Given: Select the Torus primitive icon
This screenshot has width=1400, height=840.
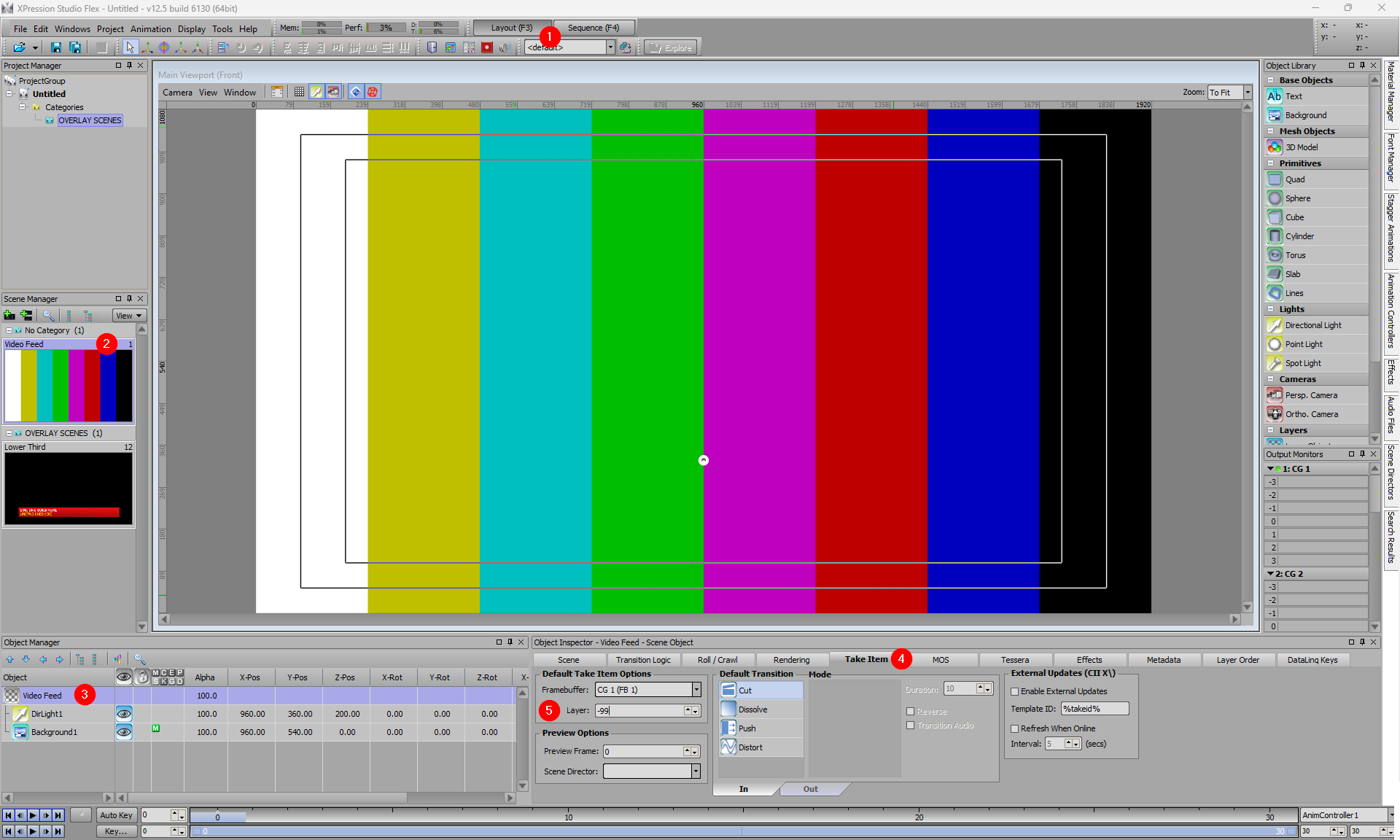Looking at the screenshot, I should pos(1275,255).
